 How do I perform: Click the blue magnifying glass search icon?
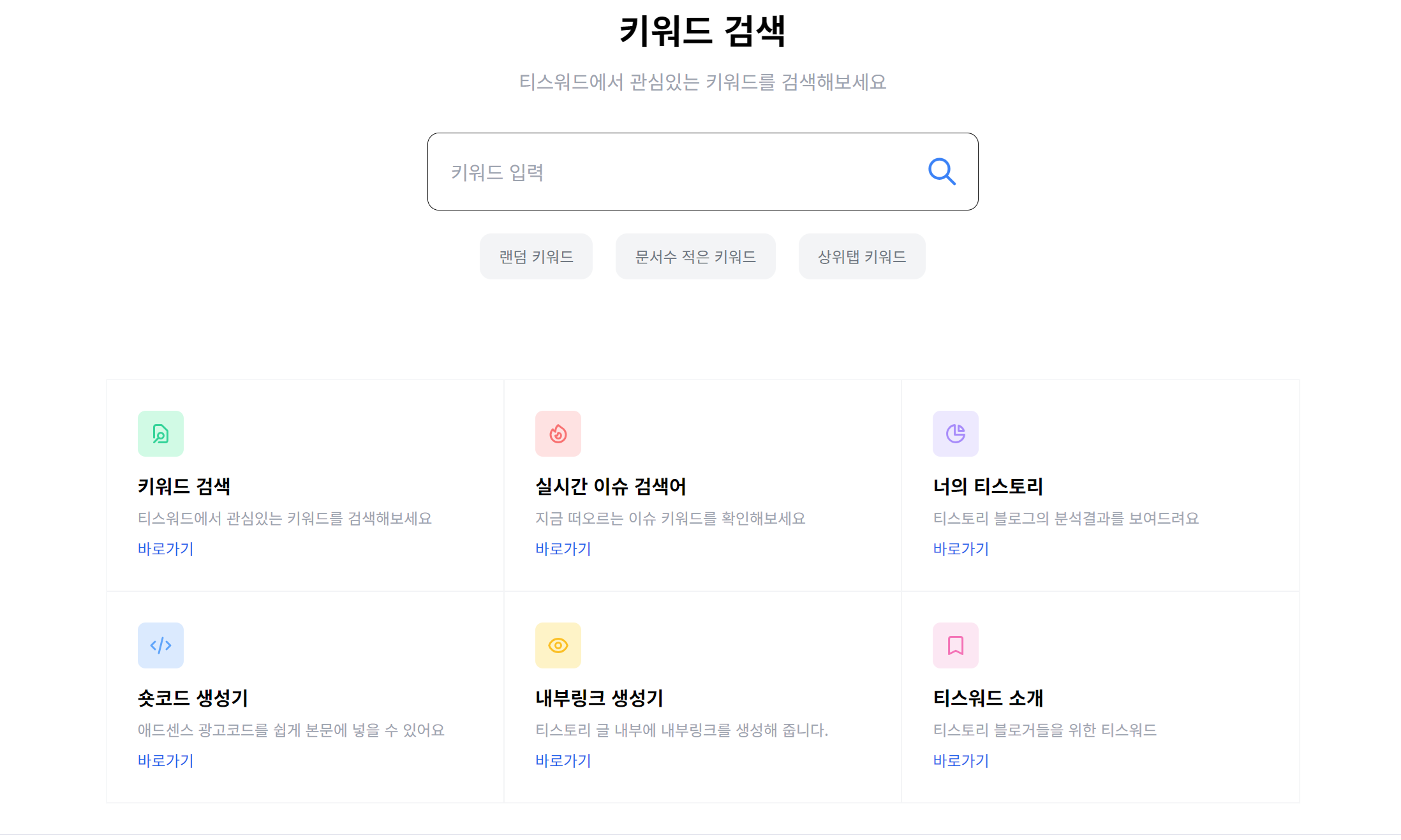point(942,171)
